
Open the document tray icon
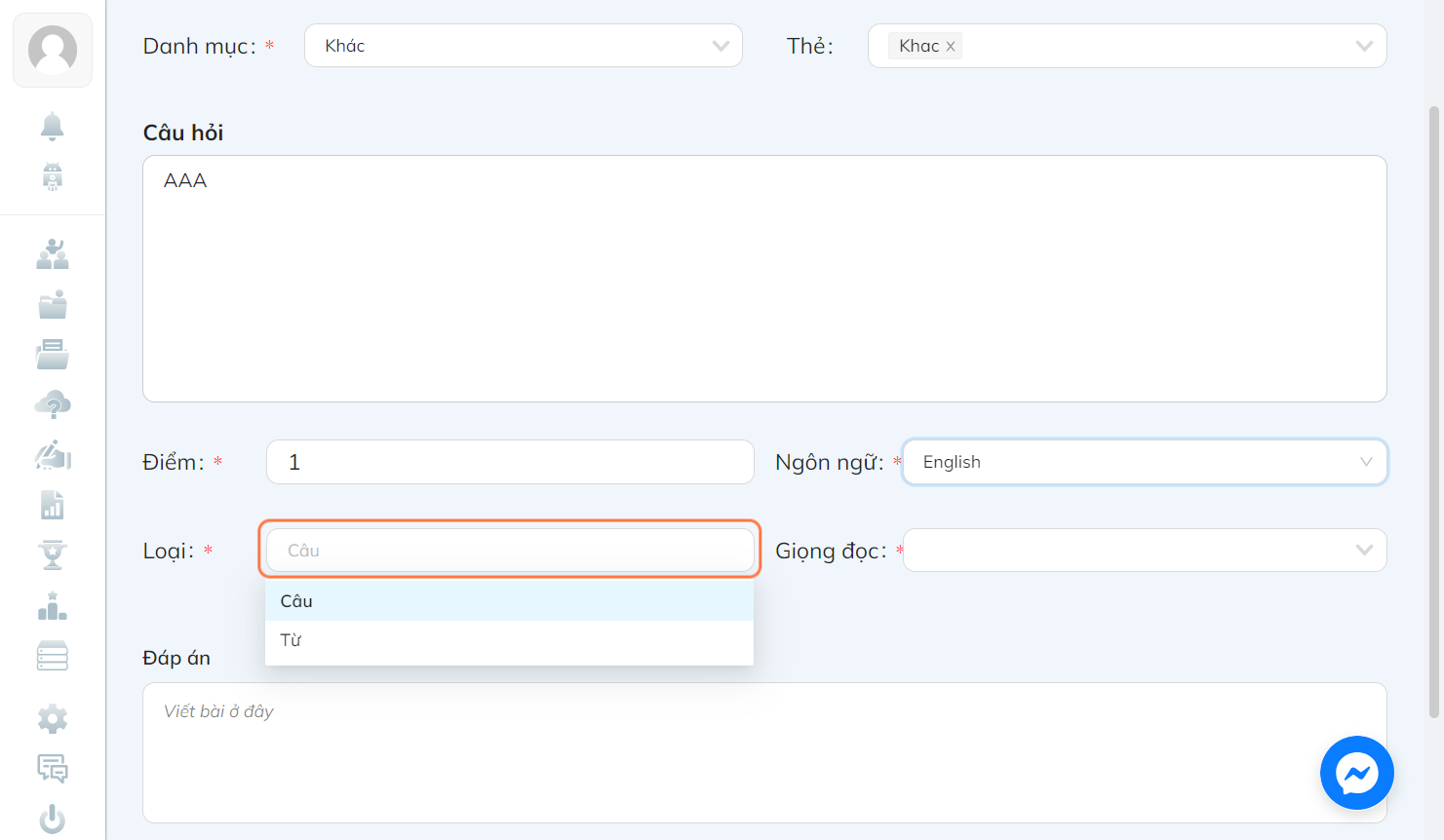(x=53, y=355)
